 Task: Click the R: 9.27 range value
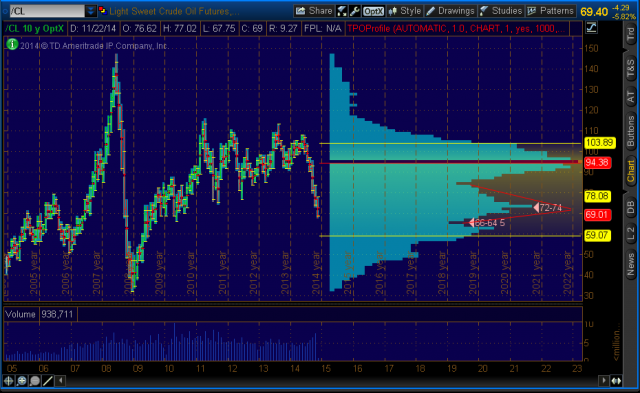coord(283,29)
